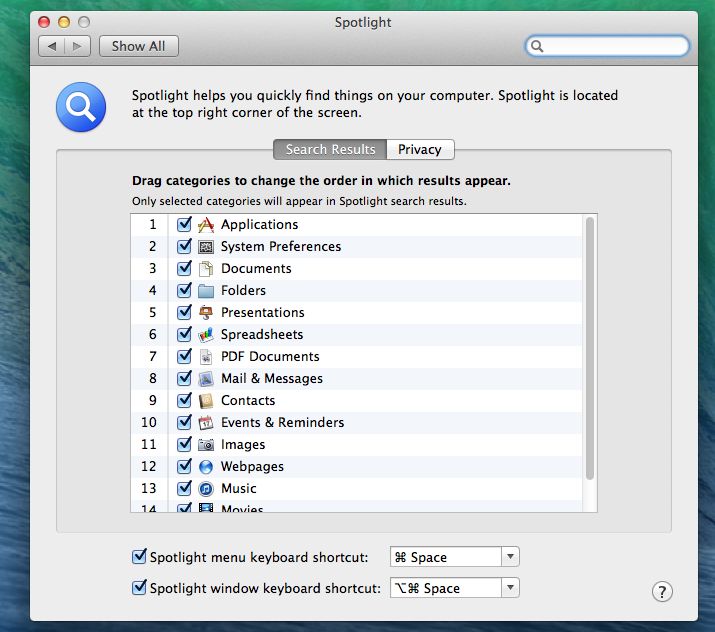Toggle the Folders category checkbox
This screenshot has height=632, width=715.
pos(184,290)
